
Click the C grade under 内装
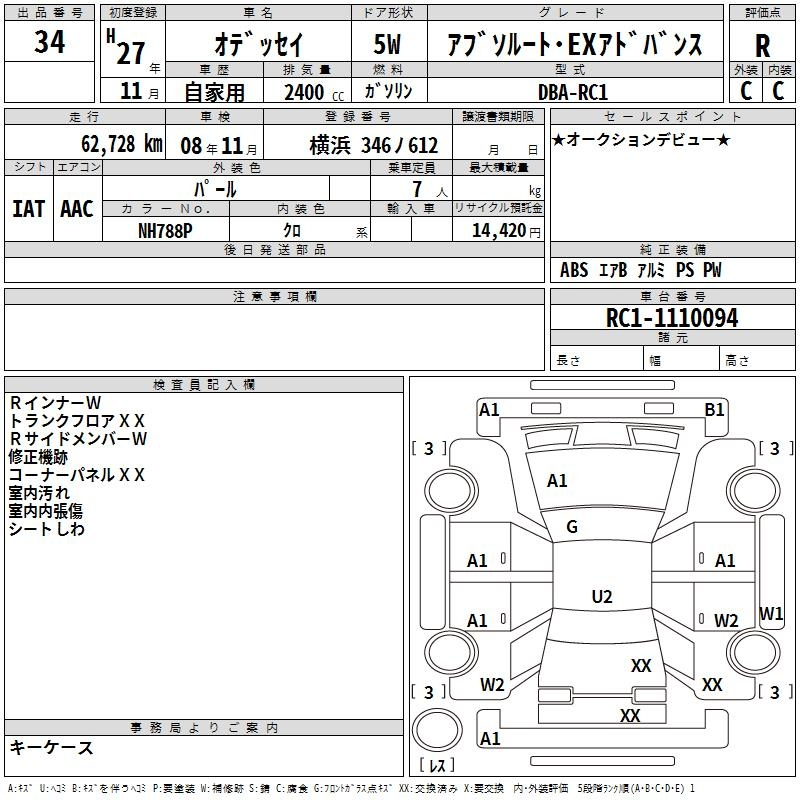point(778,91)
